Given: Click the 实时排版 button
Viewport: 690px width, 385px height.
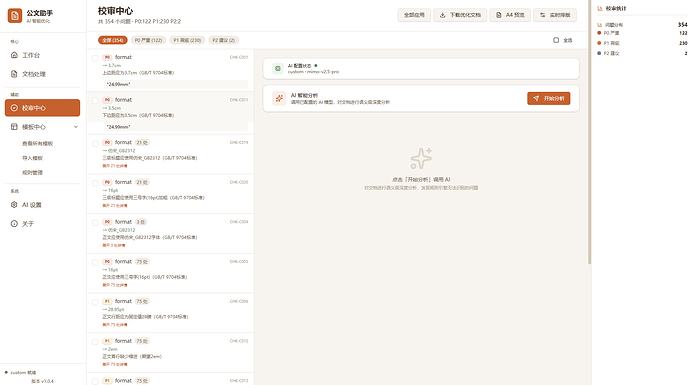Looking at the screenshot, I should [555, 15].
